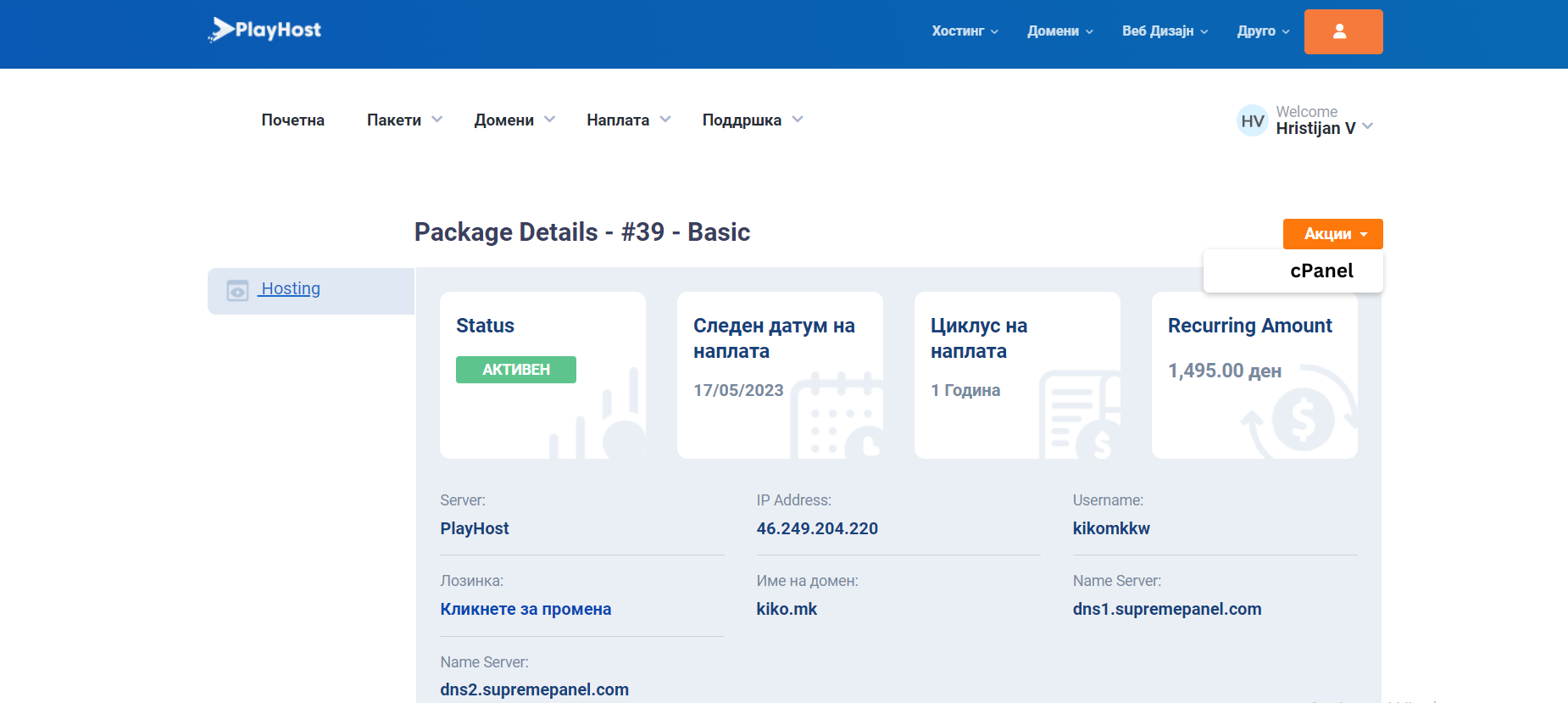Click the 1 Година billing cycle value
This screenshot has height=703, width=1568.
965,390
